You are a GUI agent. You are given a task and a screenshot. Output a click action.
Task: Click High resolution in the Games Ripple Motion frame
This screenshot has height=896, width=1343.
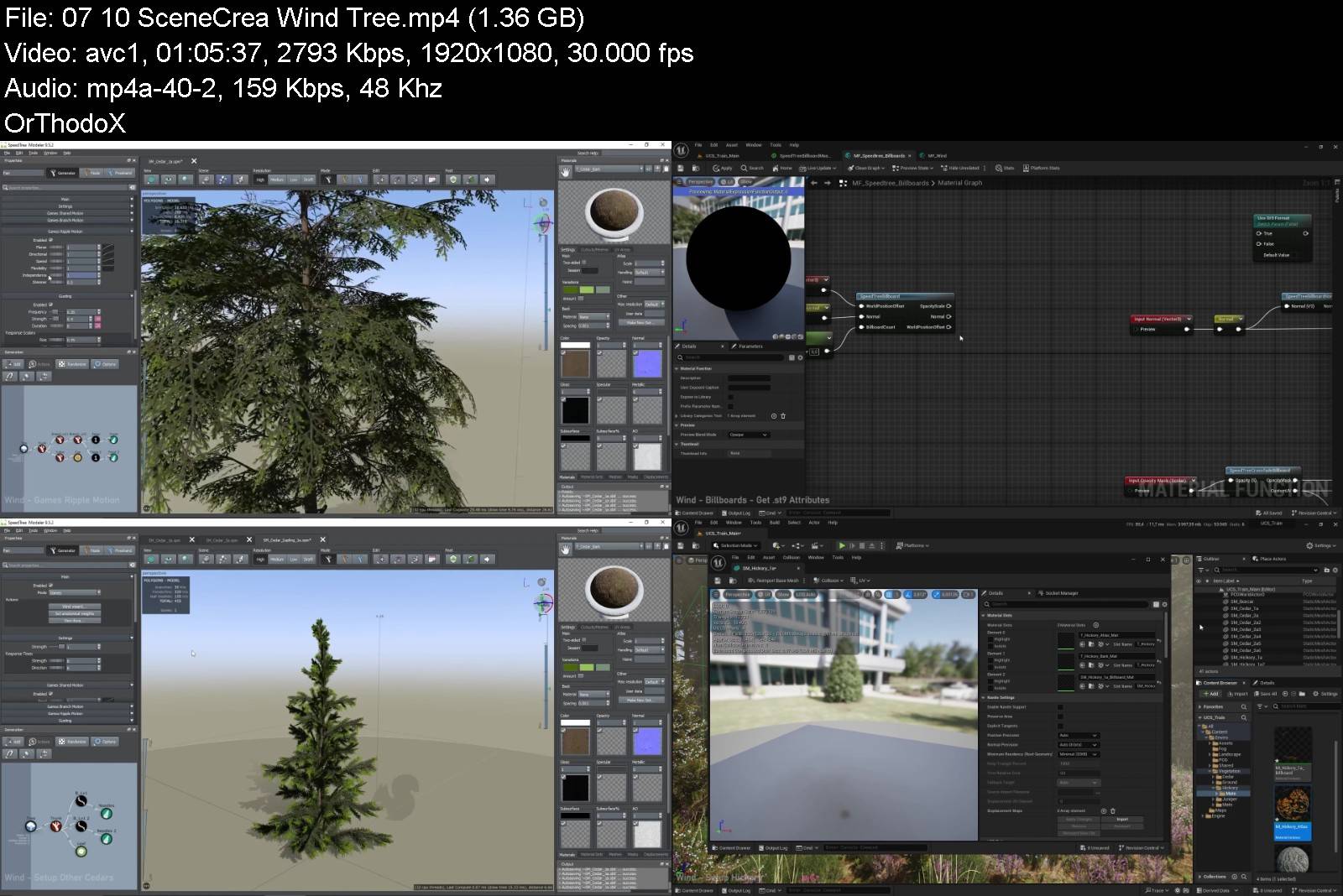pos(261,180)
